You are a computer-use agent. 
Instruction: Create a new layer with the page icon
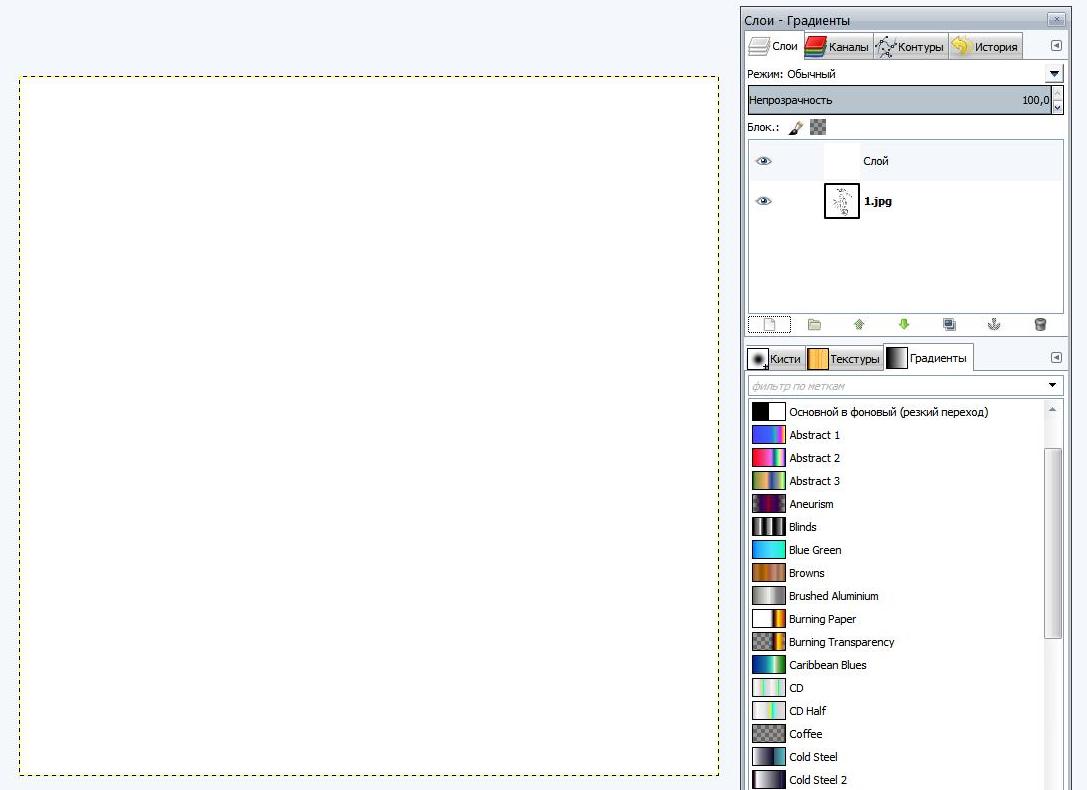[769, 324]
